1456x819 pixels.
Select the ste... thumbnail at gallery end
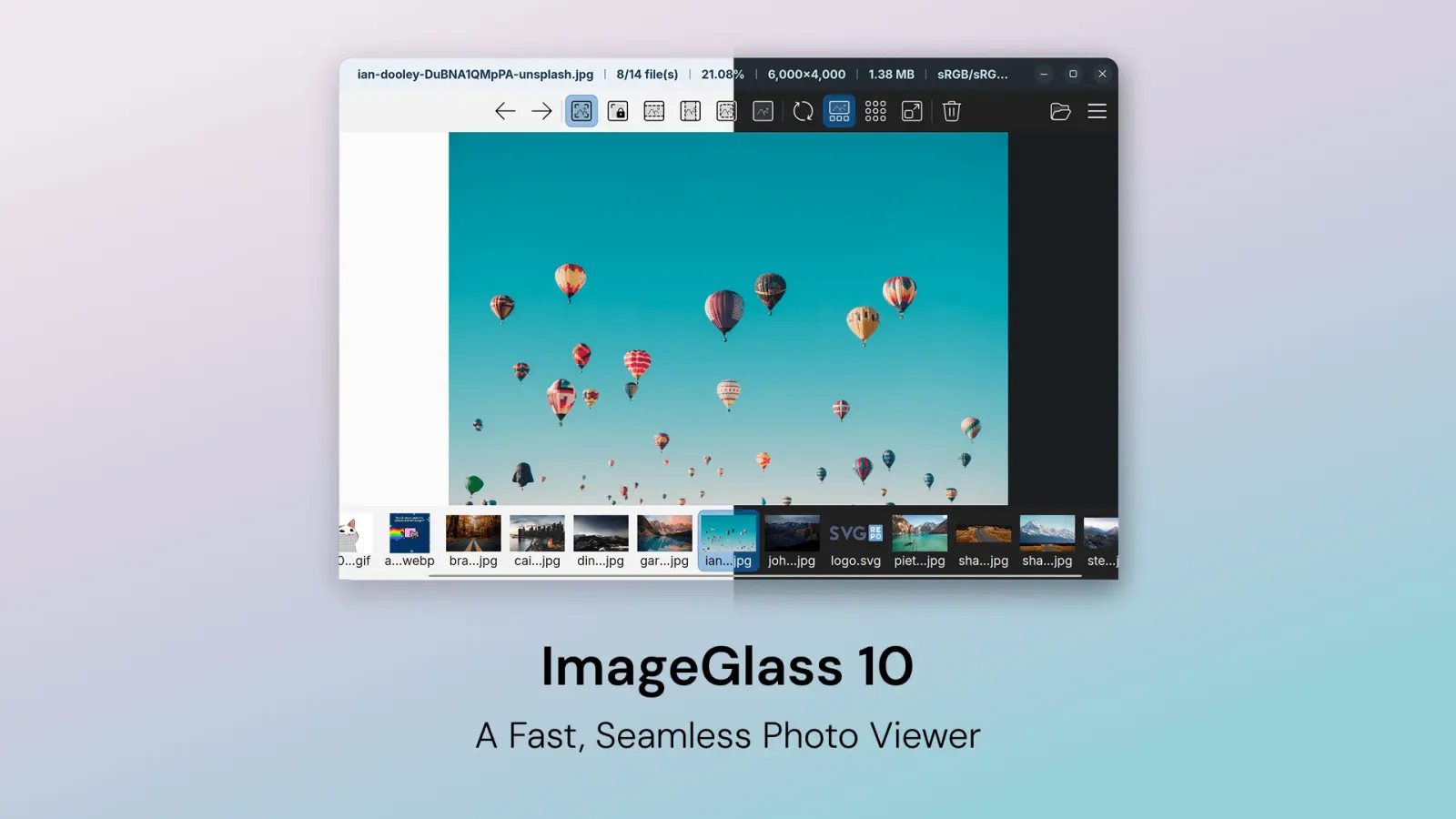(x=1100, y=541)
